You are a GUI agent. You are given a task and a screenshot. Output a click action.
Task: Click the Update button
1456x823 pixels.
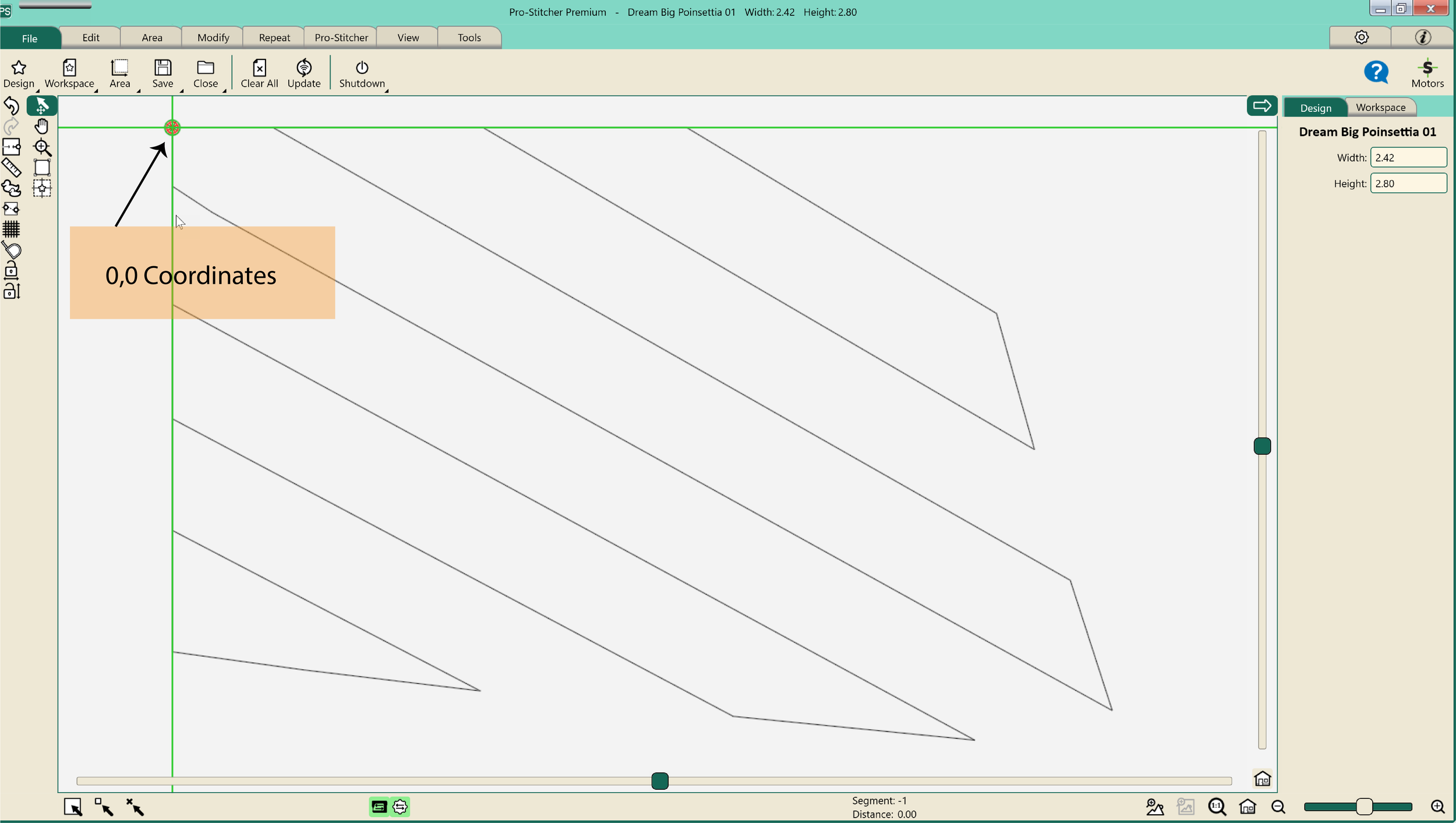coord(303,74)
